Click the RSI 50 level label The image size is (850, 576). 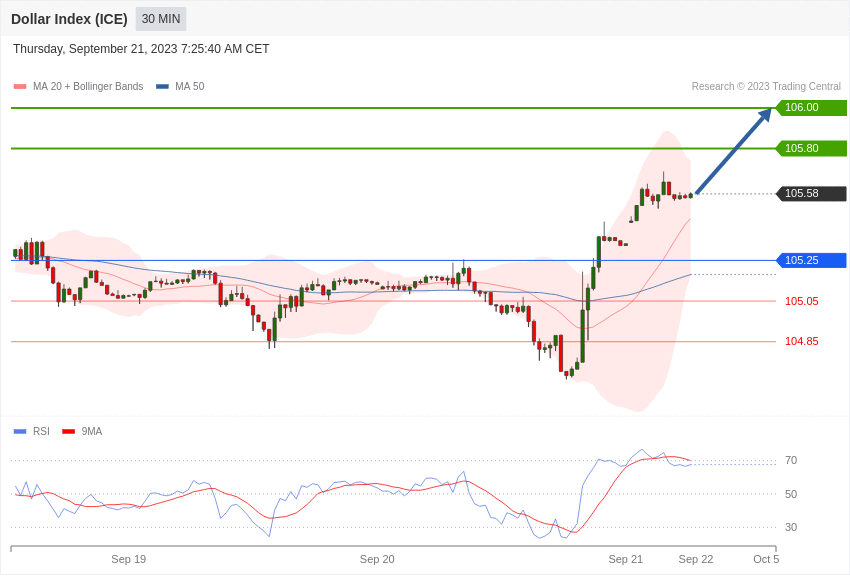click(x=791, y=494)
